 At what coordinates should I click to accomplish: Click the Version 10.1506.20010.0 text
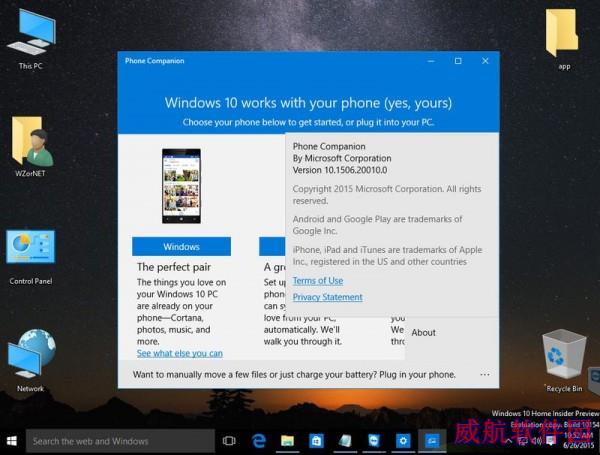(340, 170)
